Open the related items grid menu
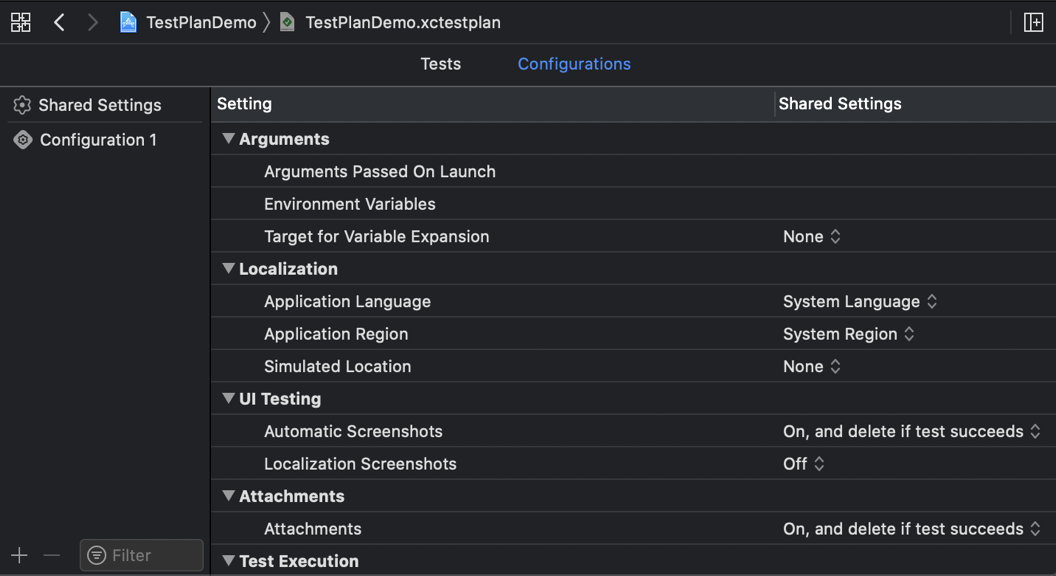Image resolution: width=1056 pixels, height=576 pixels. coord(21,22)
